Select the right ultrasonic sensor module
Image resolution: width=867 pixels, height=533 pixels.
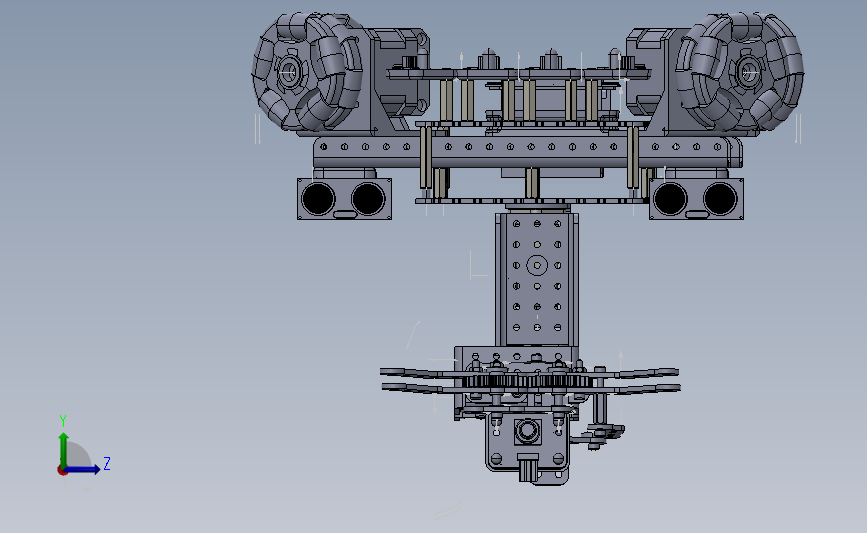pyautogui.click(x=696, y=199)
